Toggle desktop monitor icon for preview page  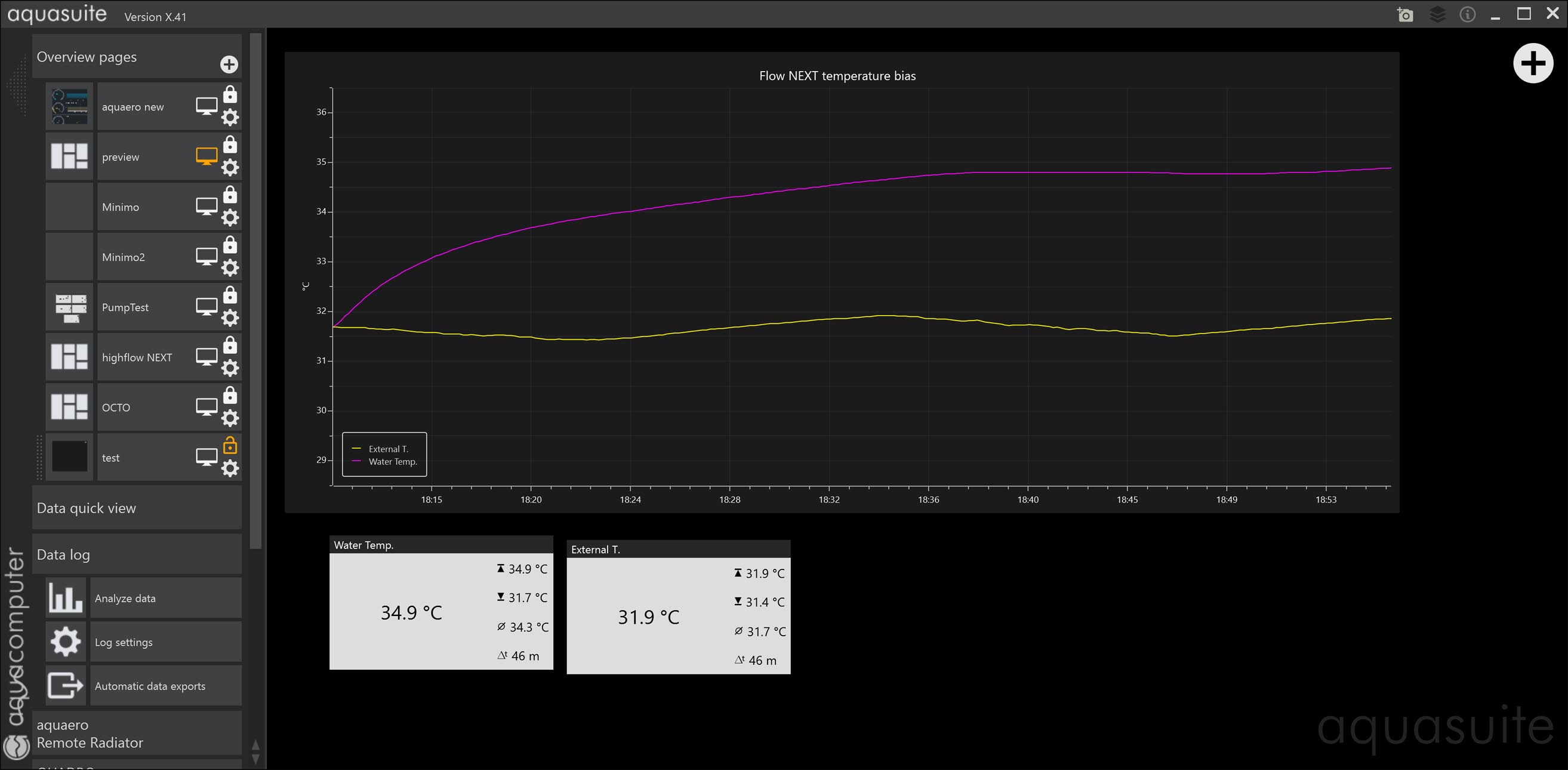pyautogui.click(x=207, y=156)
